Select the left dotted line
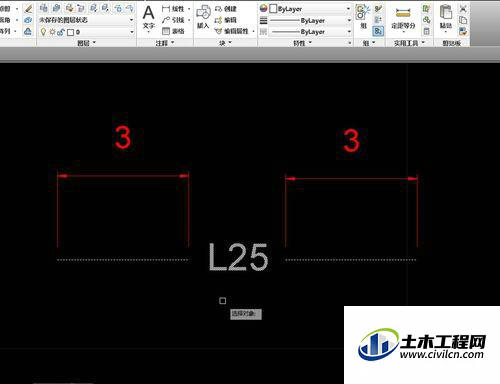Screen dimensions: 500x384 (x=123, y=260)
